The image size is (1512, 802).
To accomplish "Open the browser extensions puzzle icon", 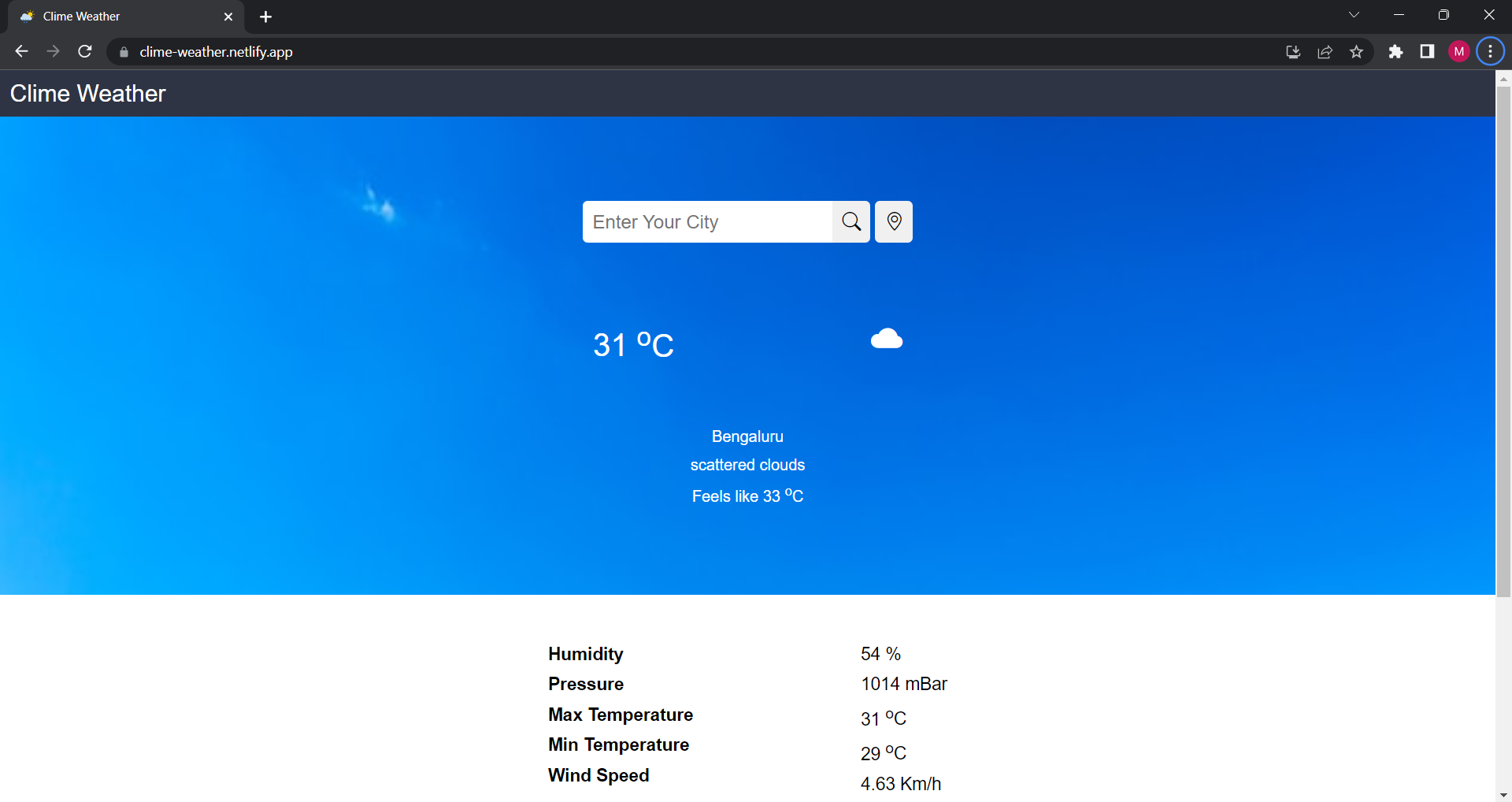I will pos(1395,51).
